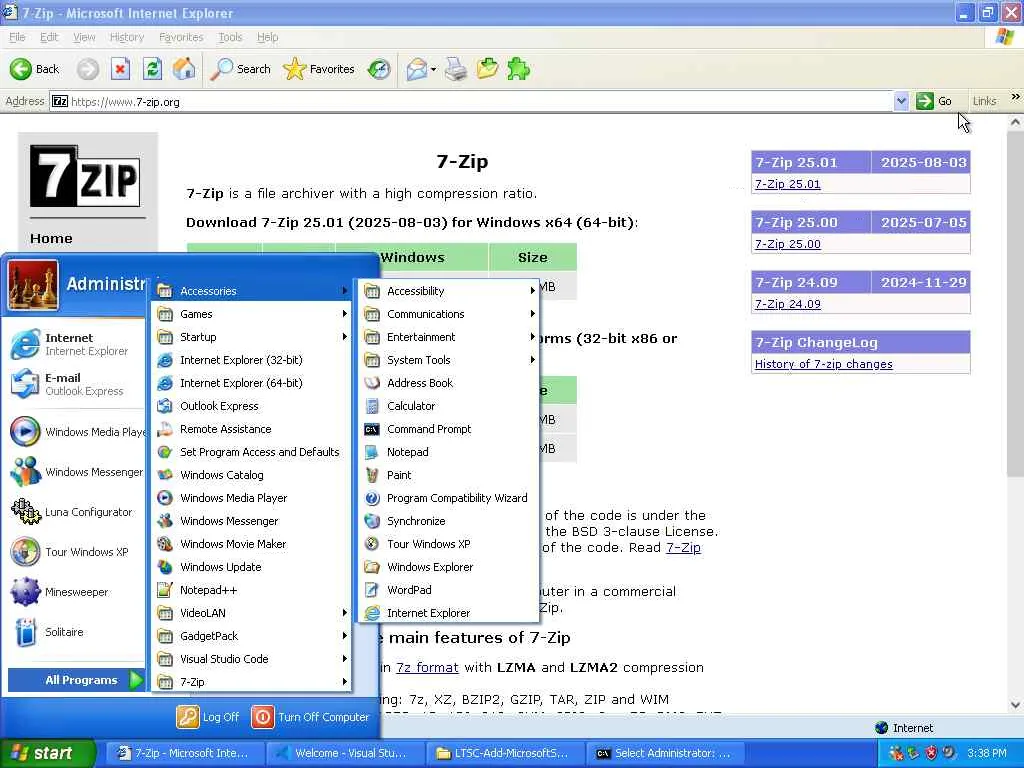
Task: Click the folder toolbar icon beside the printer
Action: 487,69
